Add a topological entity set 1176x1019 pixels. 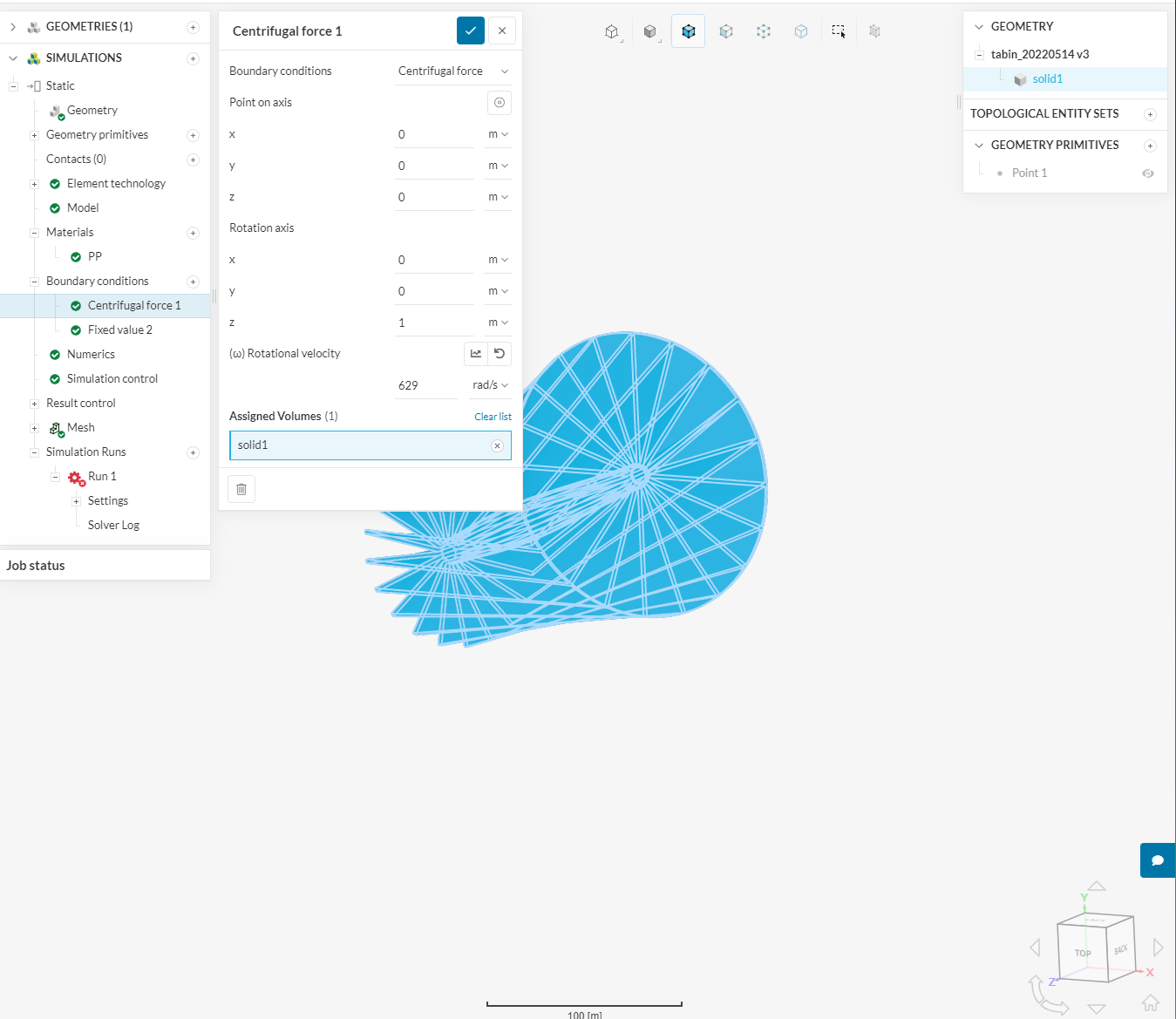pyautogui.click(x=1150, y=114)
